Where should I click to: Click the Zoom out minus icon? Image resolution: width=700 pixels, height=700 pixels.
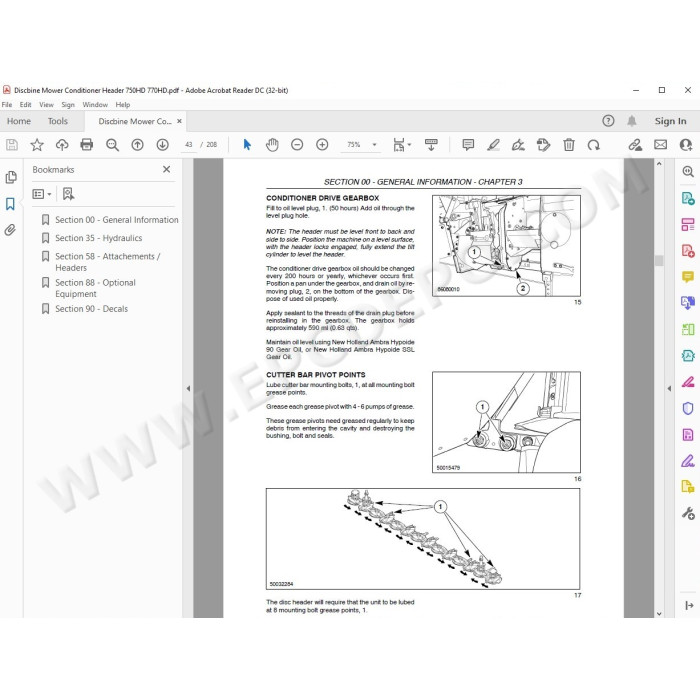coord(297,145)
